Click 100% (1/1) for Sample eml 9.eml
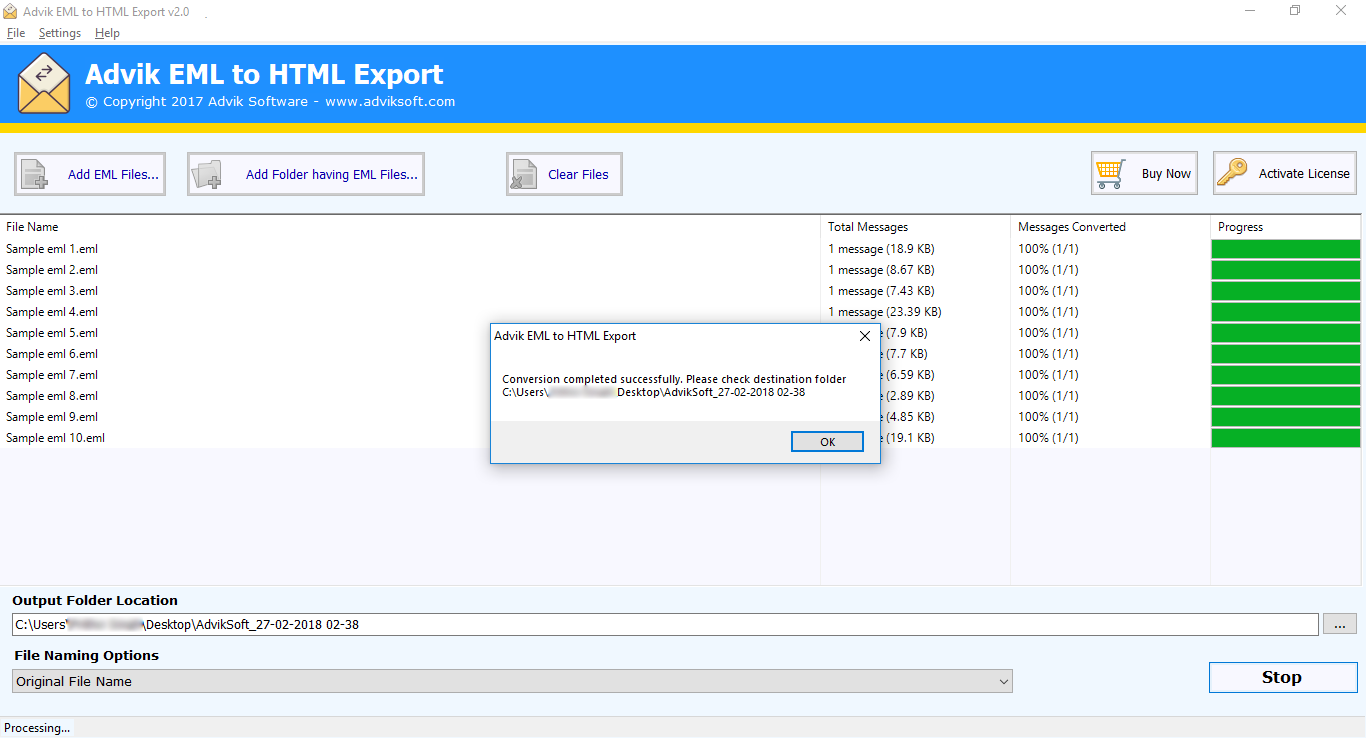1366x738 pixels. point(1048,417)
